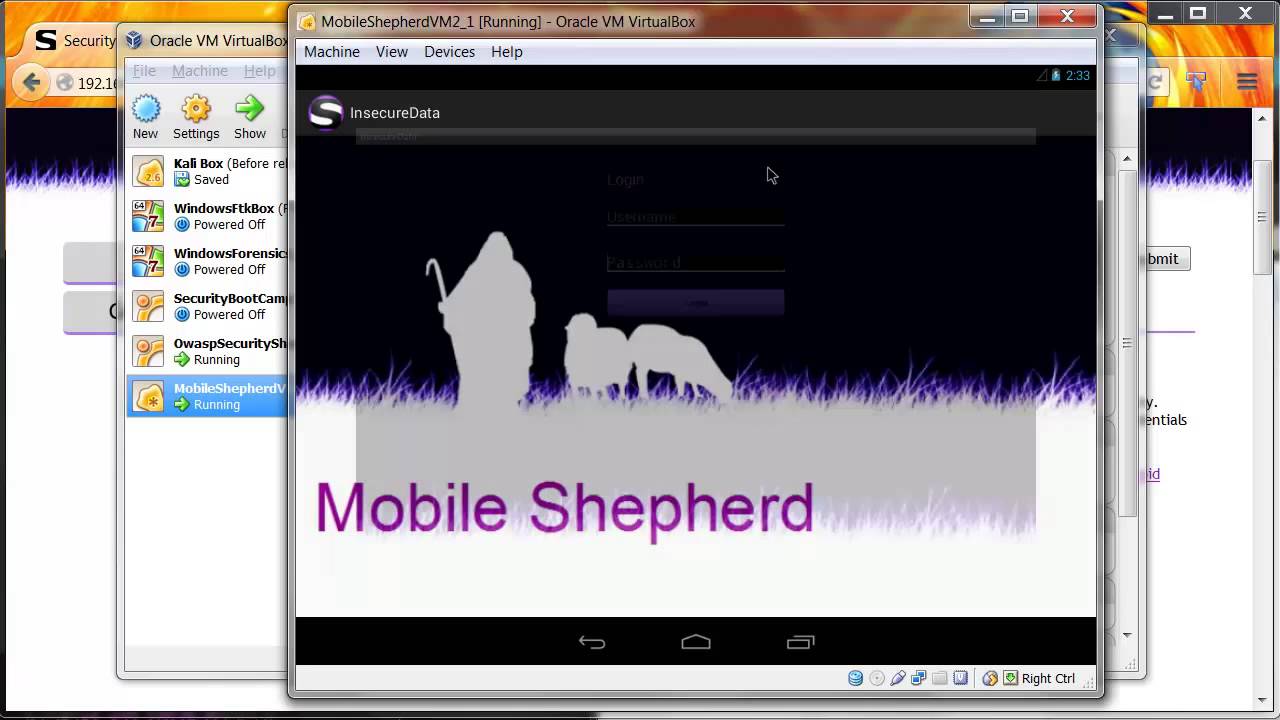1280x720 pixels.
Task: Switch to the Security browser tab
Action: pyautogui.click(x=75, y=40)
